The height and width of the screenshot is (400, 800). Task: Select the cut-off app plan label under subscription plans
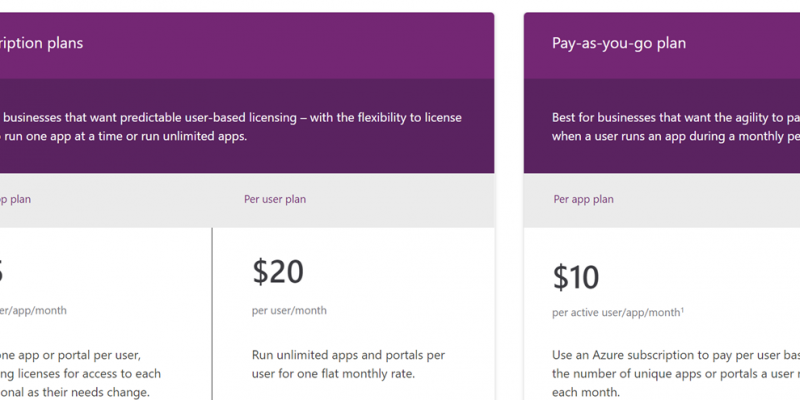(15, 199)
